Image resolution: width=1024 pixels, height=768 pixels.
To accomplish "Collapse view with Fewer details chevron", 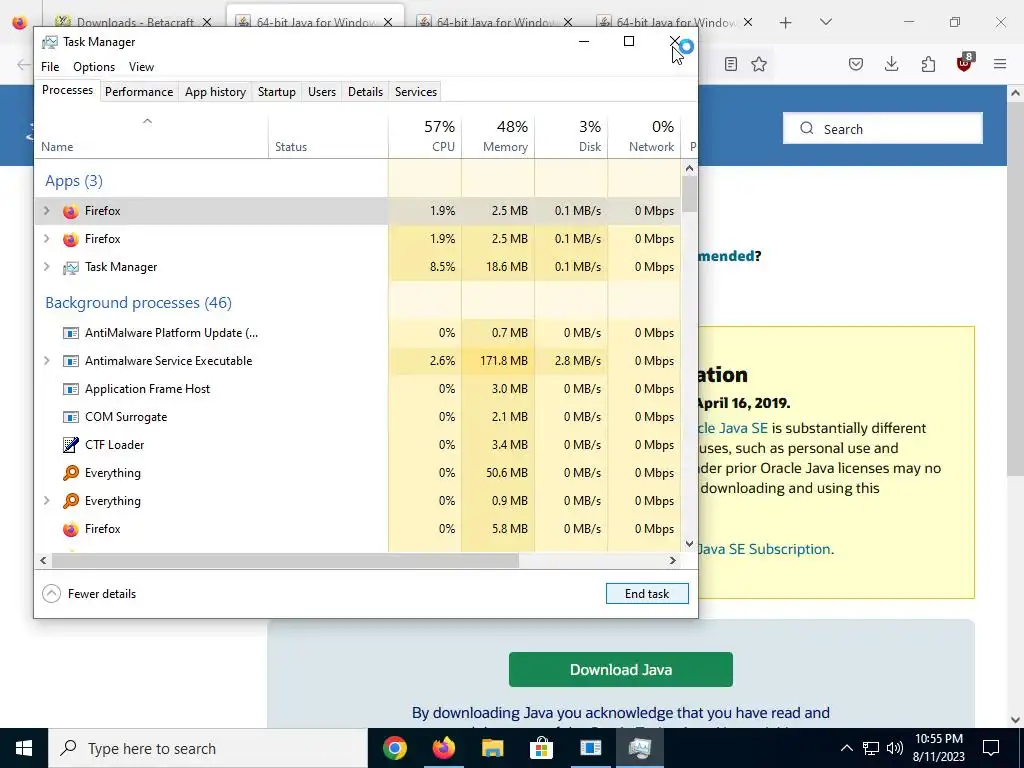I will coord(51,594).
